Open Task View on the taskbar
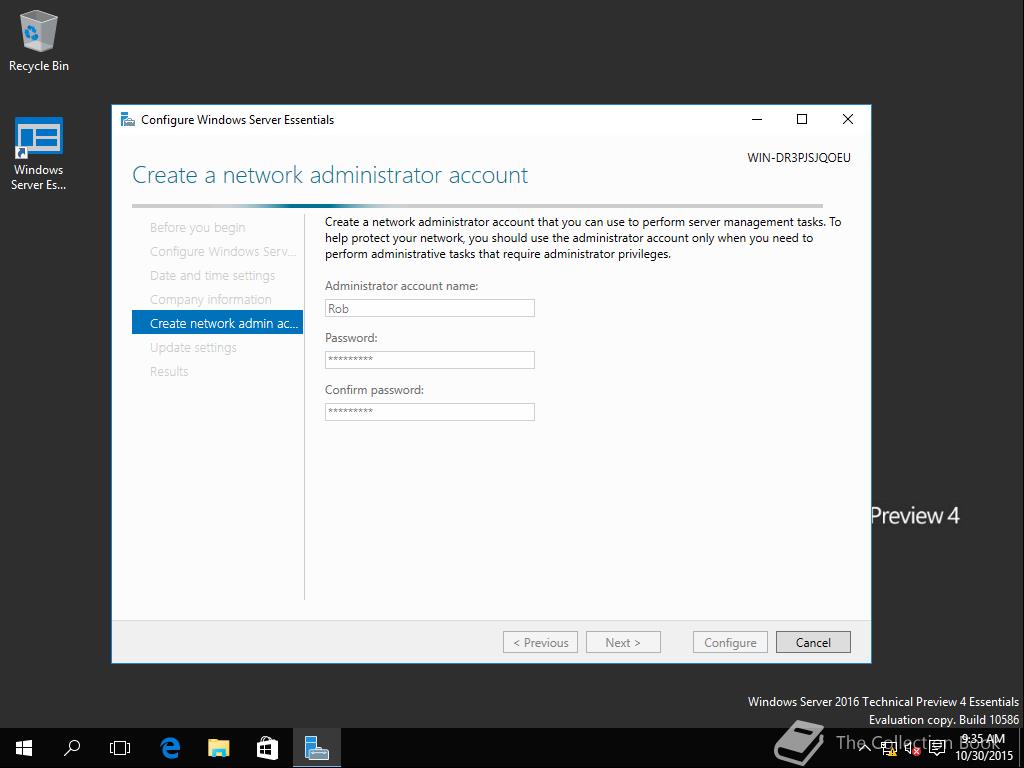 (120, 748)
